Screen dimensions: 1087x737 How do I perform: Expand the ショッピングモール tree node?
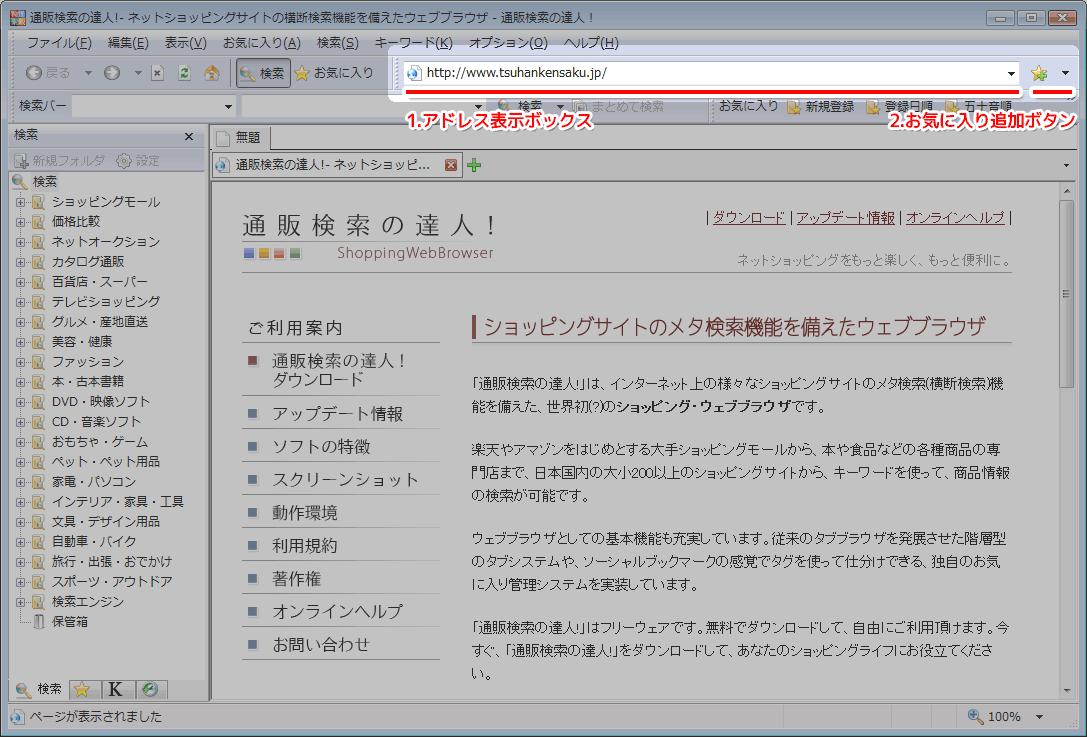click(20, 202)
